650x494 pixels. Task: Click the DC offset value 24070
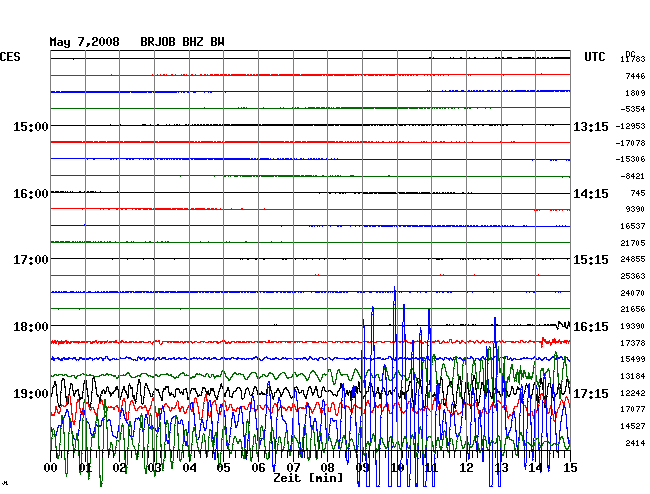click(x=633, y=293)
